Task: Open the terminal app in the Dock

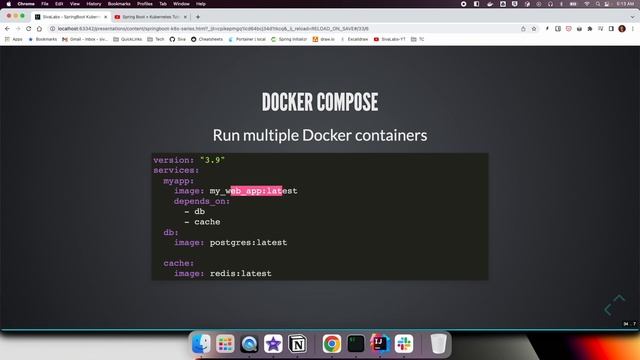Action: pos(356,344)
